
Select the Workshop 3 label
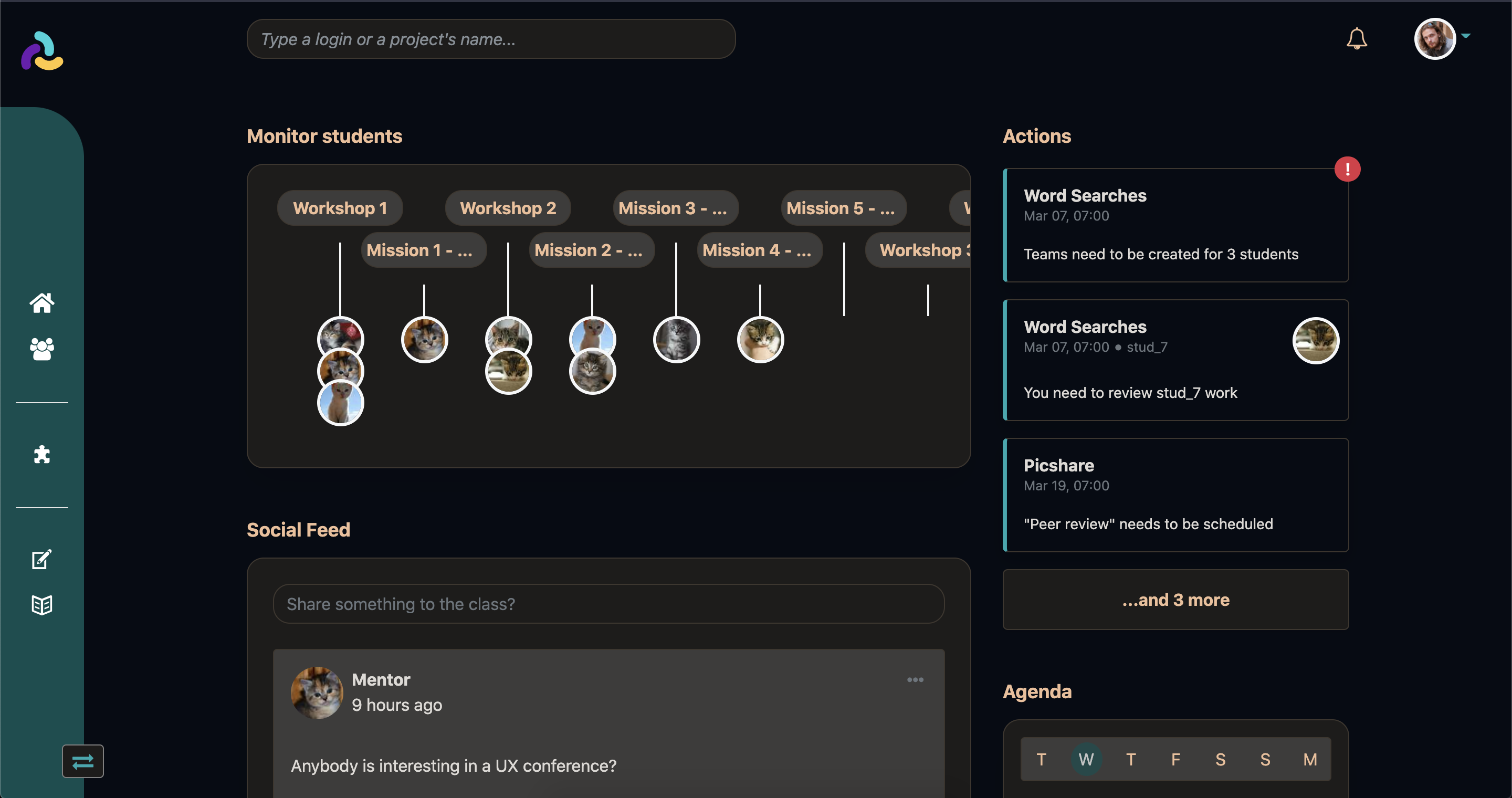(919, 250)
